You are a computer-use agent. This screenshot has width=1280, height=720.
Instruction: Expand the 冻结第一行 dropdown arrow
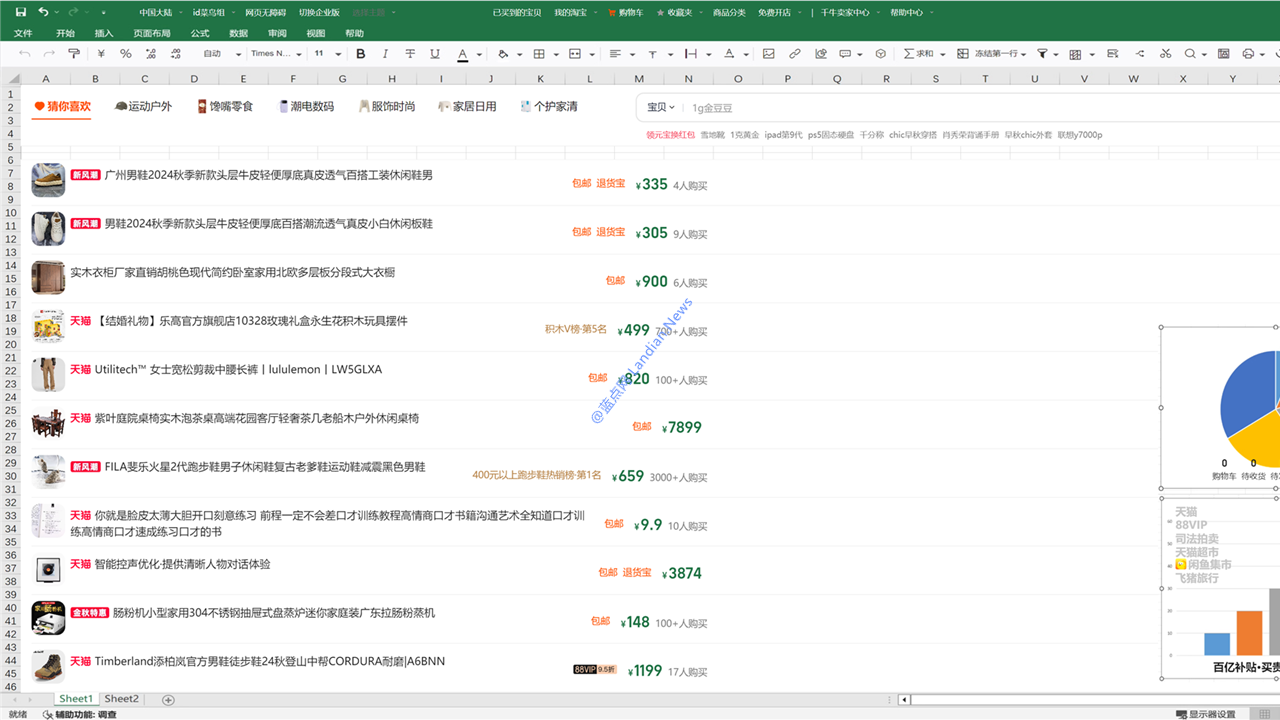[x=1025, y=54]
